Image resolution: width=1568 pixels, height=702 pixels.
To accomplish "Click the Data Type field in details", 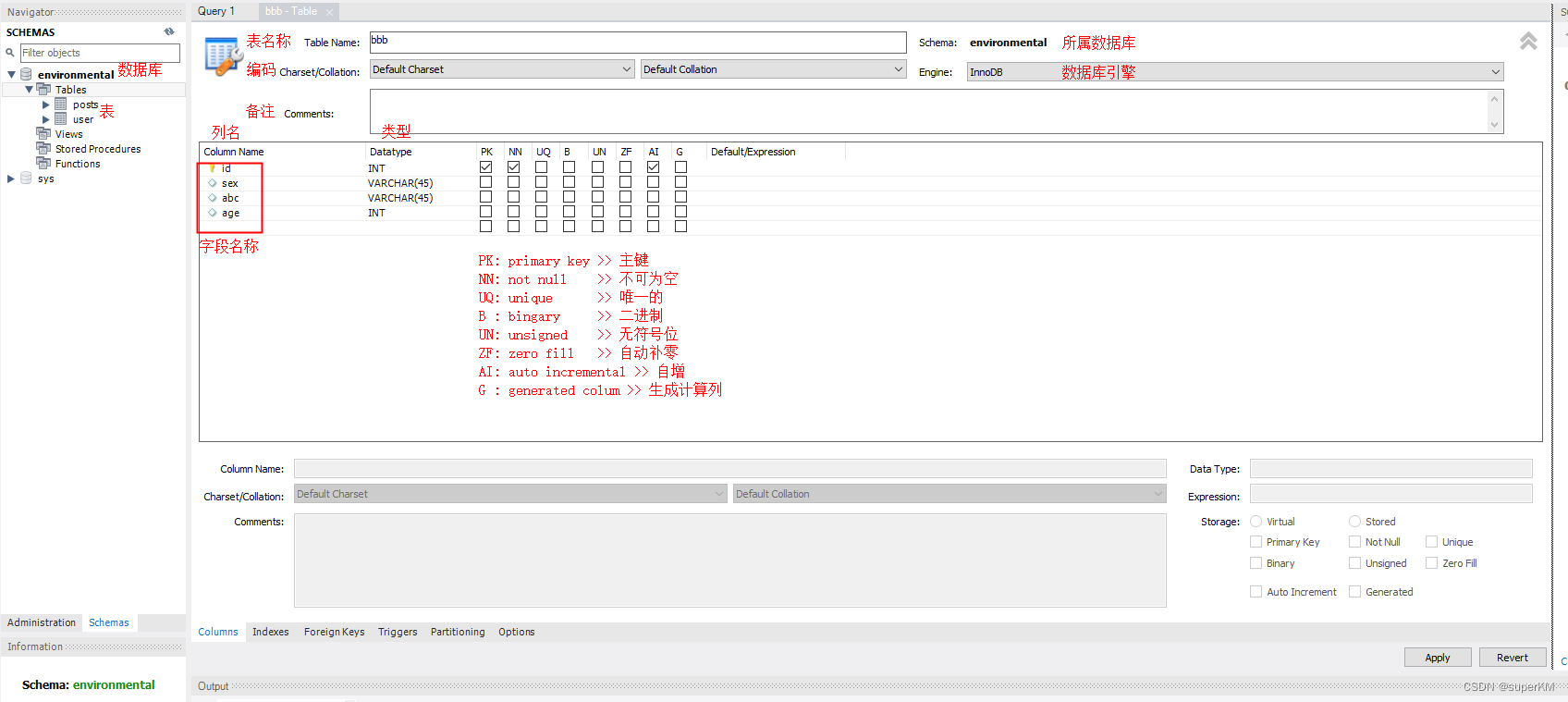I will click(x=1391, y=469).
